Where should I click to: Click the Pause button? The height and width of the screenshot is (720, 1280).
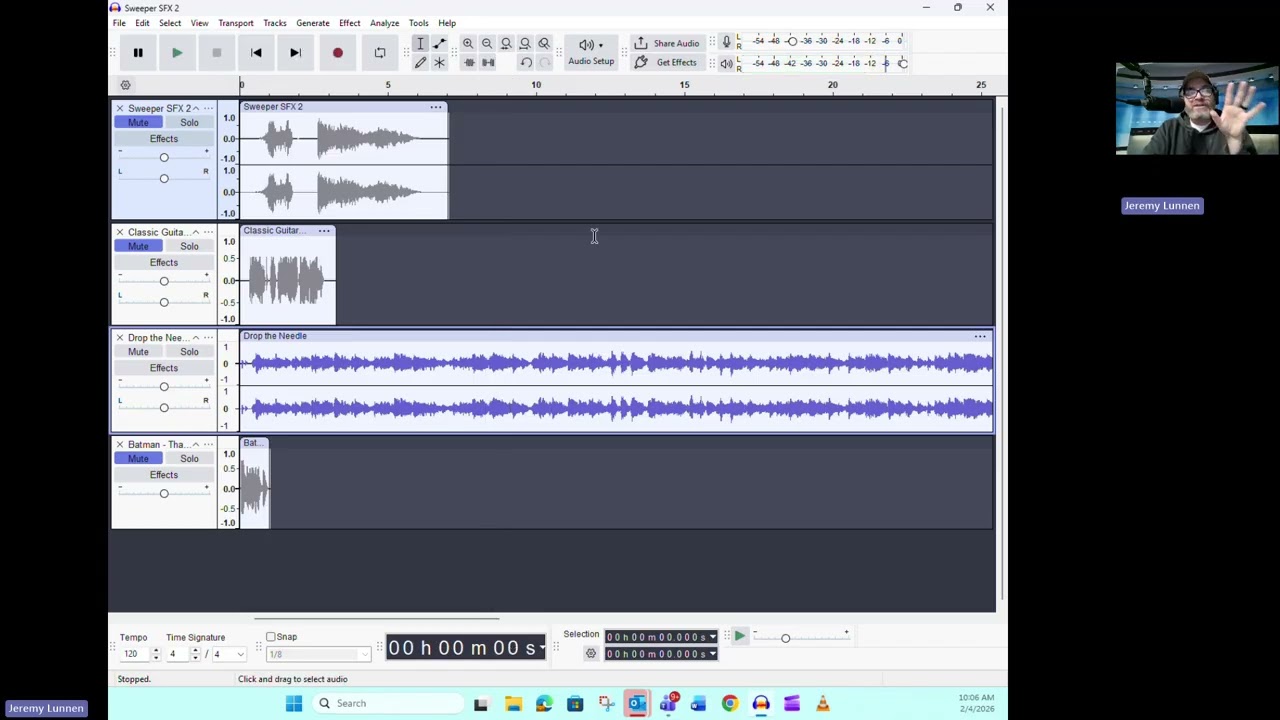click(x=138, y=53)
